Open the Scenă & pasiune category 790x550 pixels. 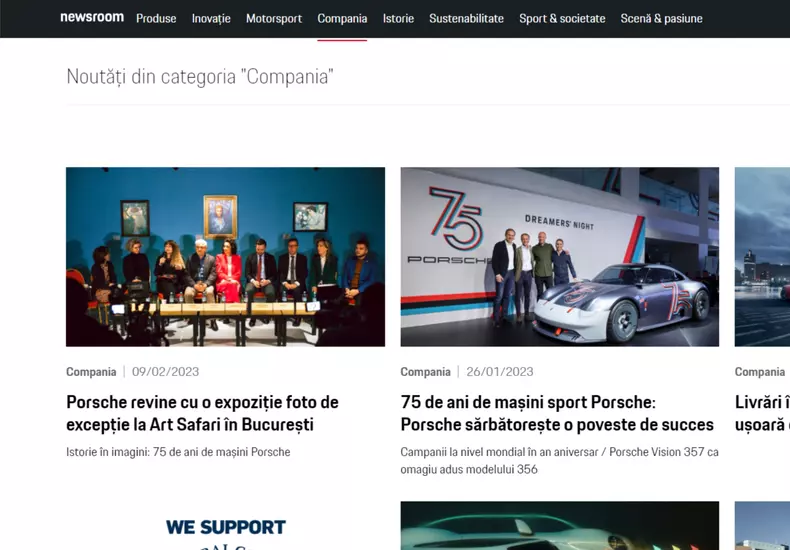coord(662,19)
